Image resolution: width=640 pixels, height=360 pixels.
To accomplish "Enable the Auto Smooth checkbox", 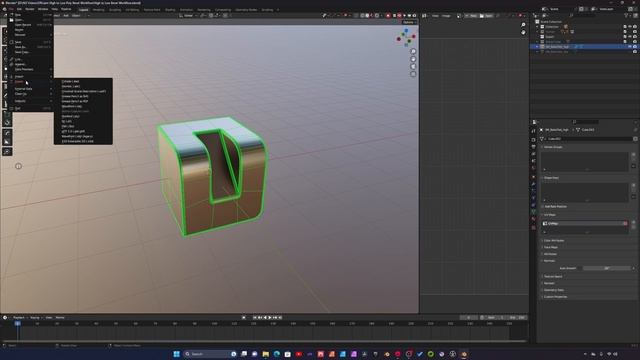I will coord(579,268).
